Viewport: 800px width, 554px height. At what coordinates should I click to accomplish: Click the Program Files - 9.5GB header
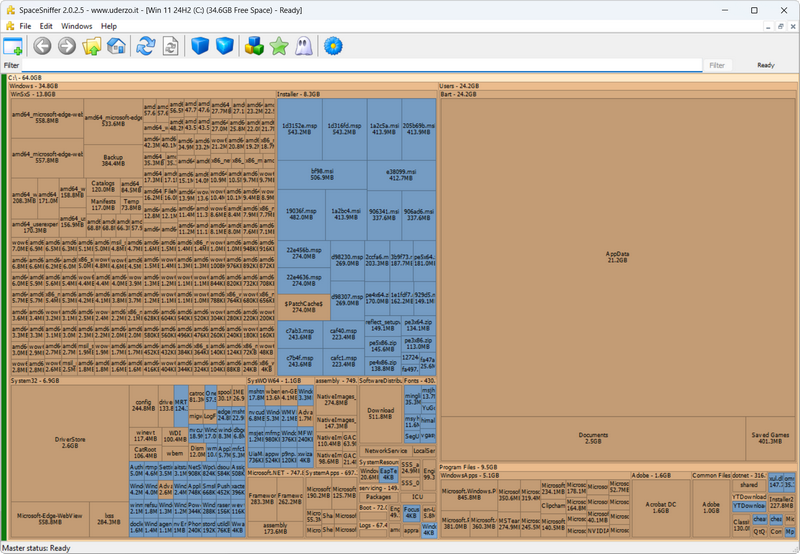[x=617, y=467]
